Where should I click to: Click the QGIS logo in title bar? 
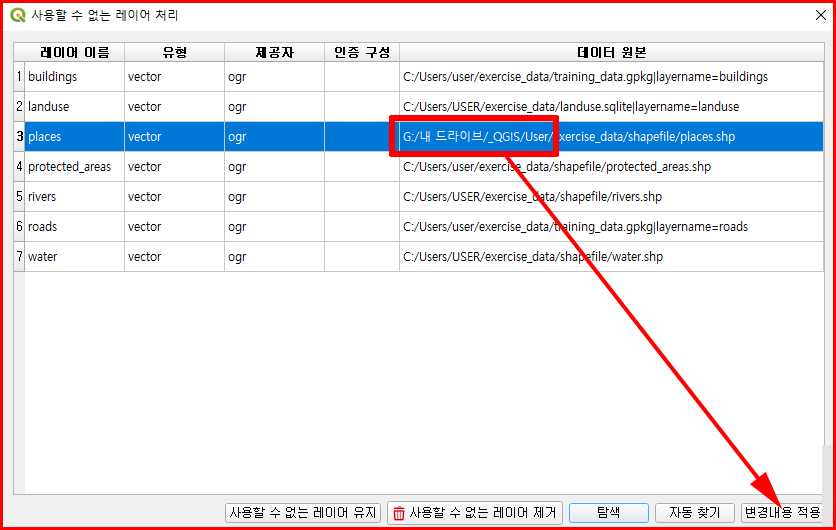click(x=18, y=15)
